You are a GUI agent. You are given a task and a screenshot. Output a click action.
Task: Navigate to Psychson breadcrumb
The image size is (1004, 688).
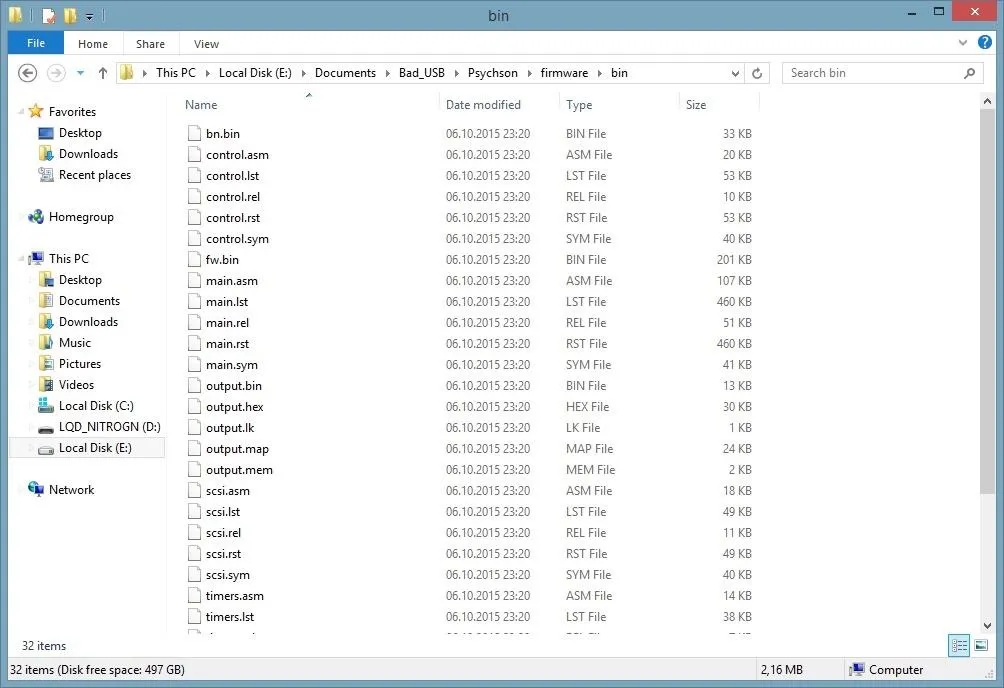coord(492,73)
